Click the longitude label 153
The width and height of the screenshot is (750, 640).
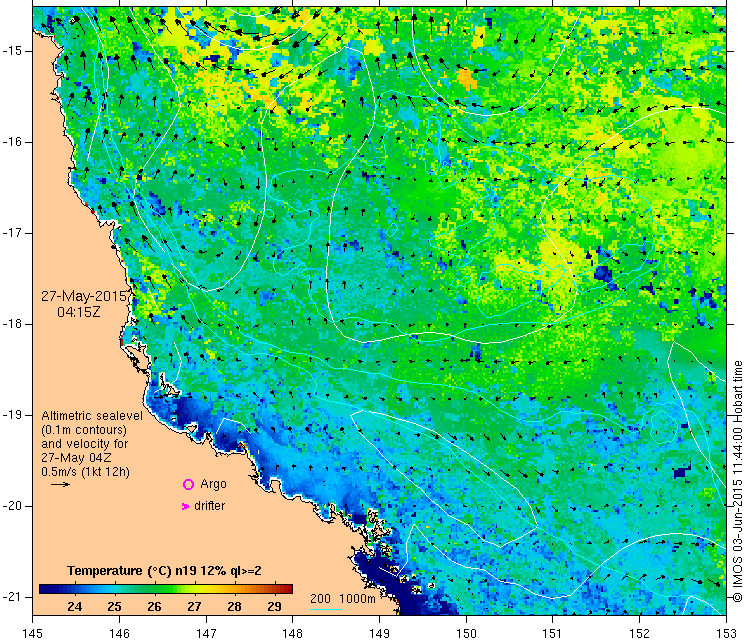pyautogui.click(x=727, y=633)
